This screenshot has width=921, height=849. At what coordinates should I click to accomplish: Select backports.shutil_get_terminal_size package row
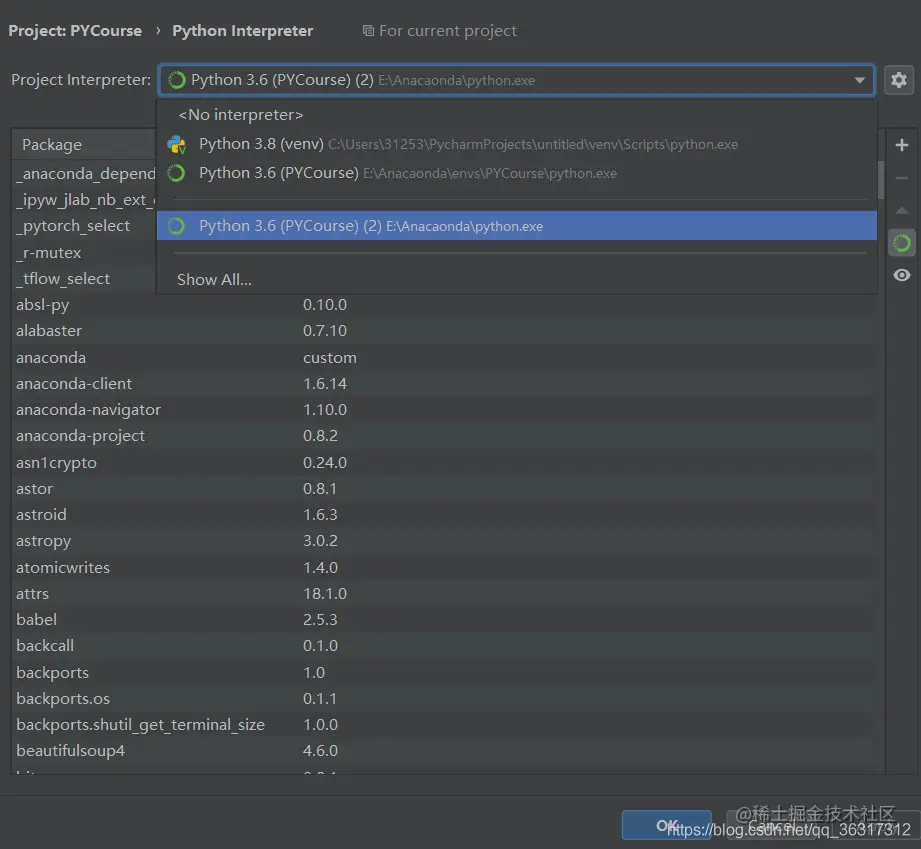(x=446, y=724)
